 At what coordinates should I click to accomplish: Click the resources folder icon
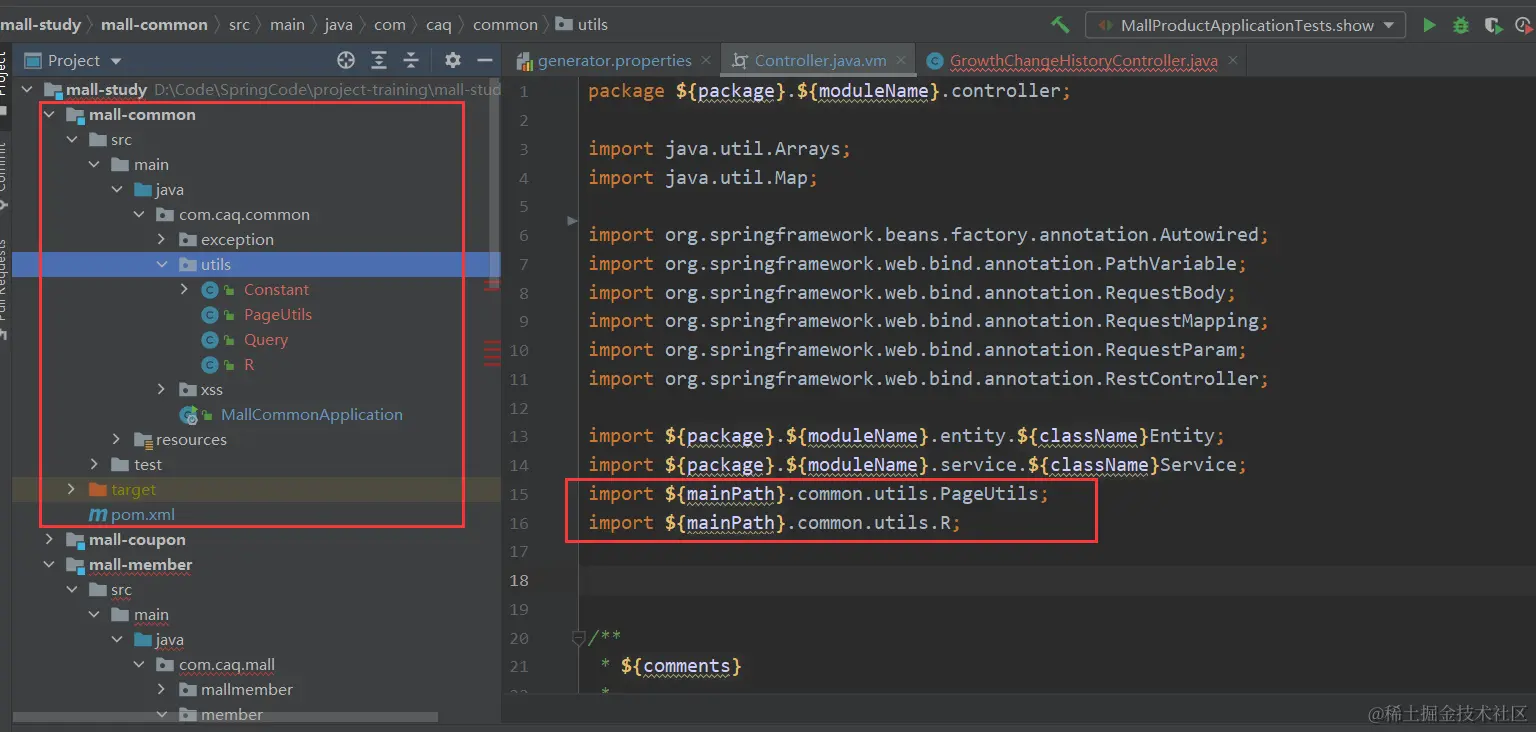[143, 440]
